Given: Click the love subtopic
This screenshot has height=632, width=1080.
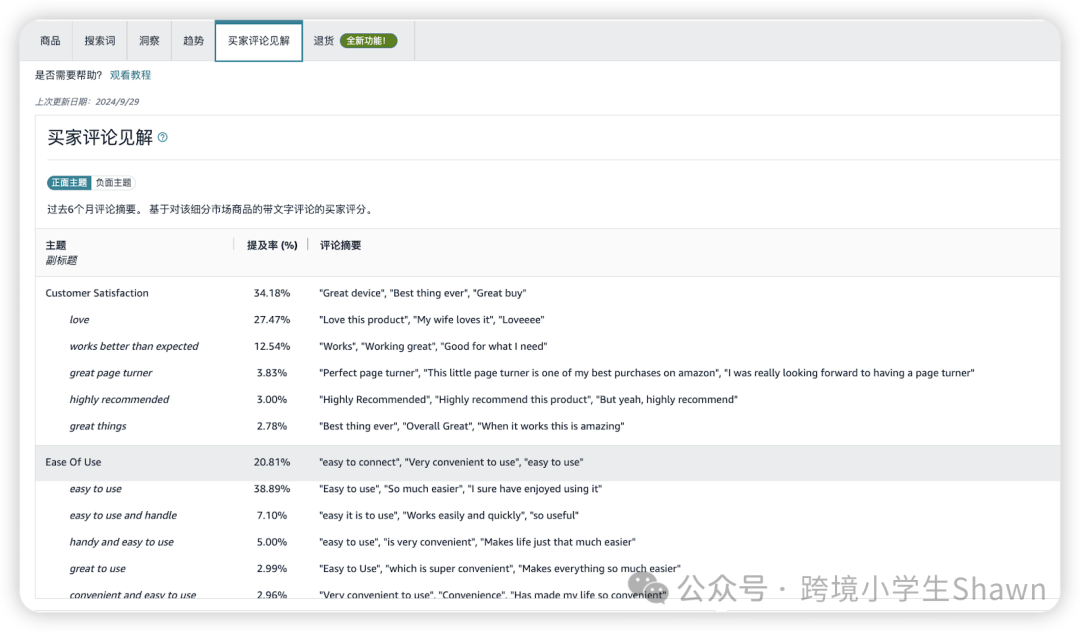Looking at the screenshot, I should [x=79, y=319].
